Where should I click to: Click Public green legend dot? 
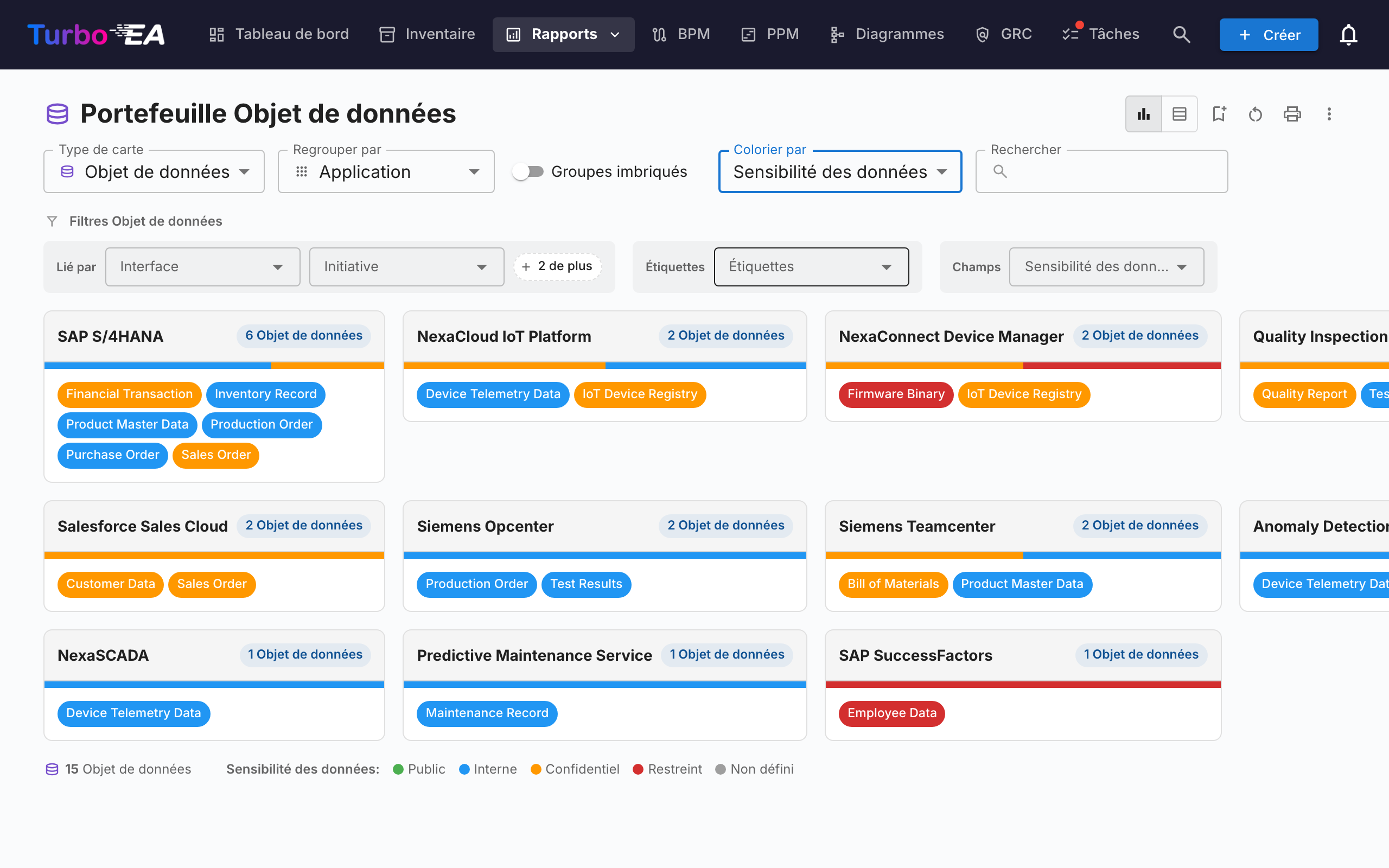point(398,769)
